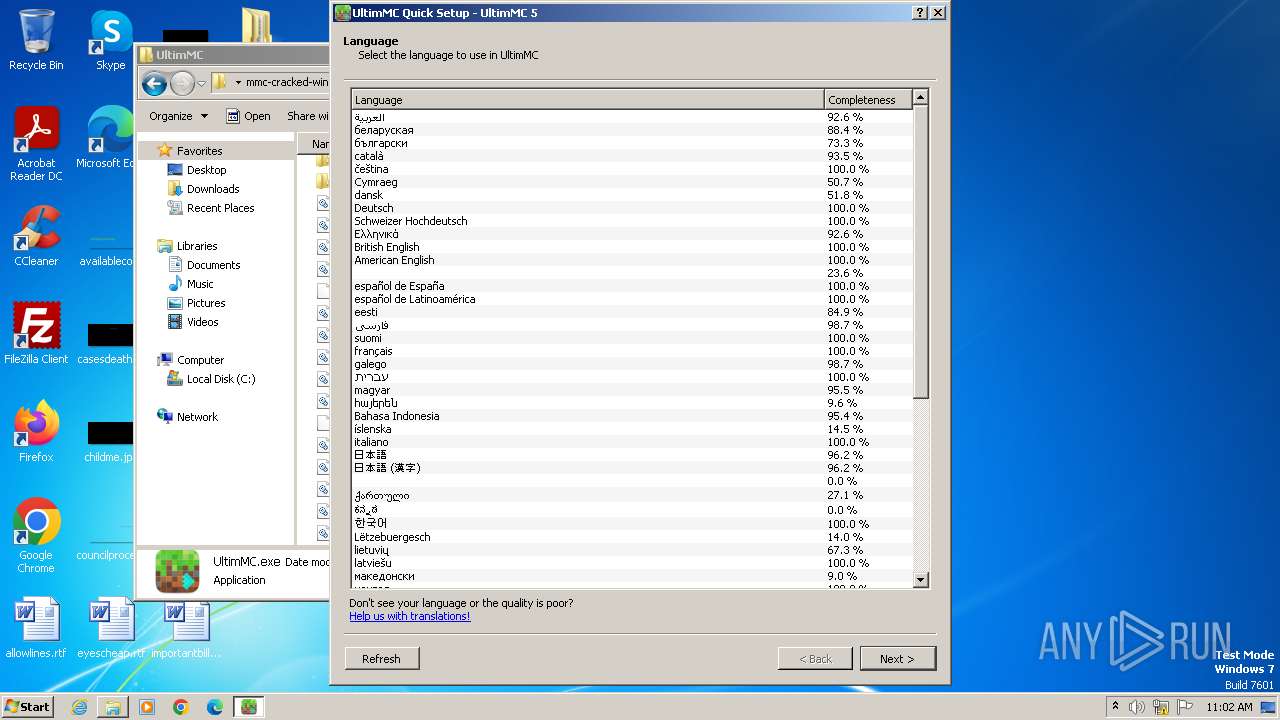Open the Firefox desktop shortcut
Viewport: 1280px width, 720px height.
[36, 432]
